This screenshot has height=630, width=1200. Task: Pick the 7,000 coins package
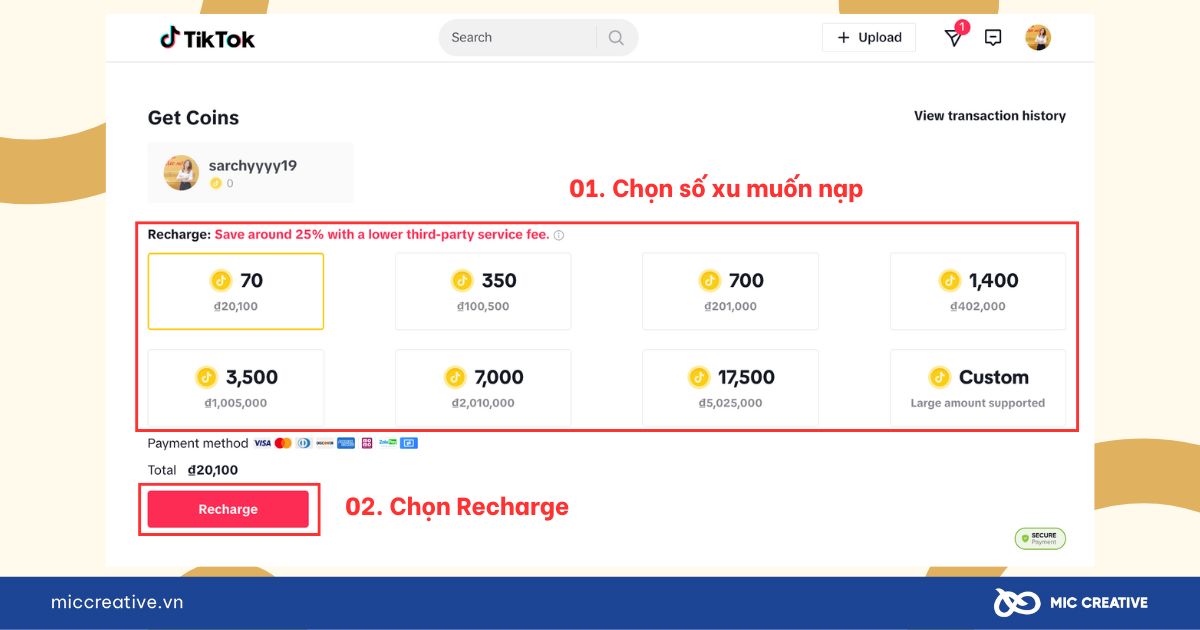[483, 388]
